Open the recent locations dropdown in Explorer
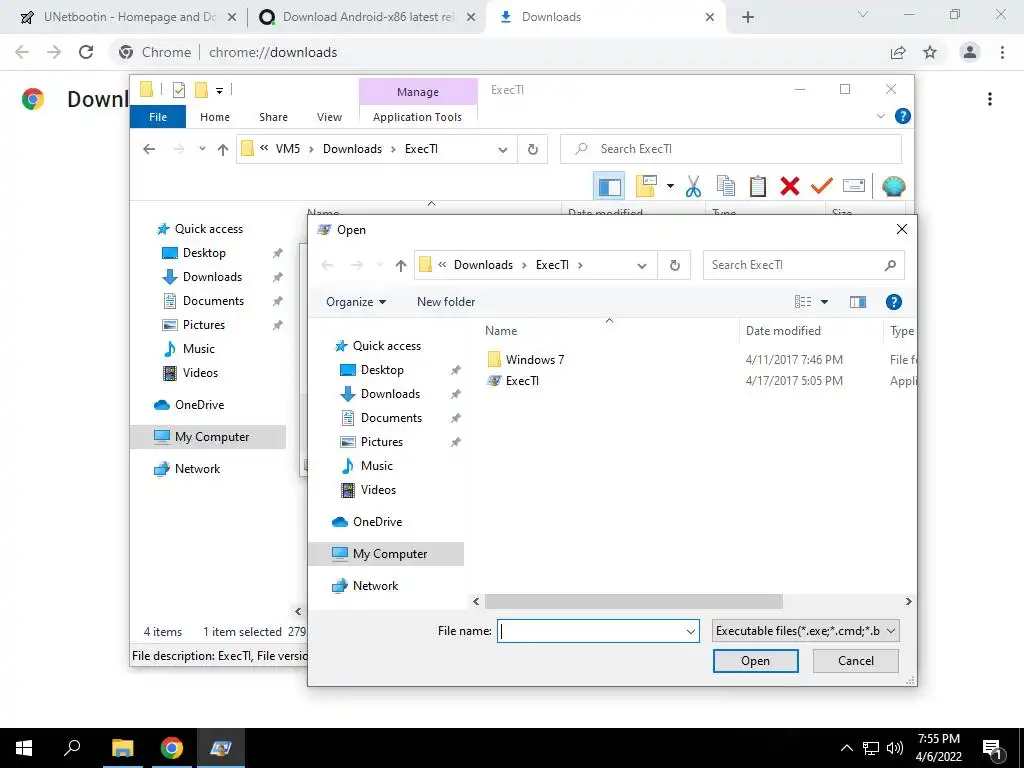 (x=202, y=149)
